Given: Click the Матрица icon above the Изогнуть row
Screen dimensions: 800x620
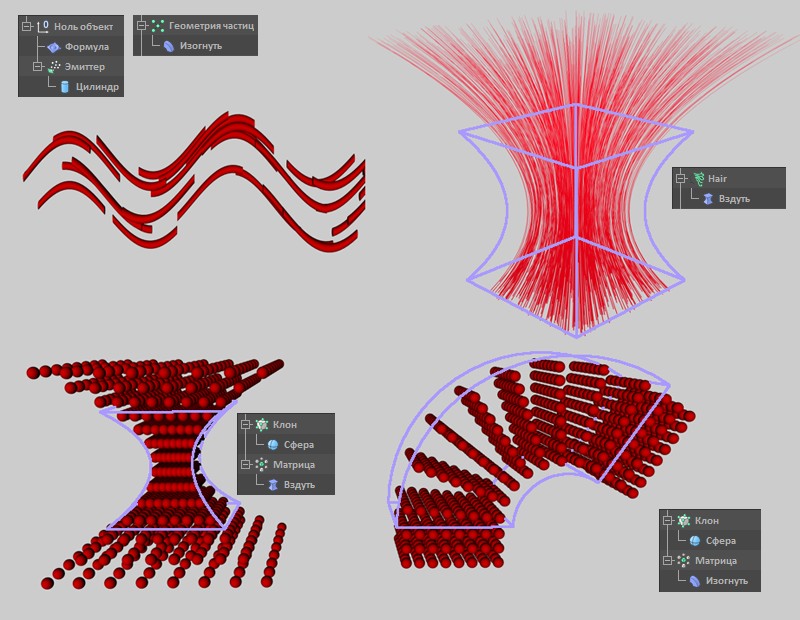Looking at the screenshot, I should point(684,560).
